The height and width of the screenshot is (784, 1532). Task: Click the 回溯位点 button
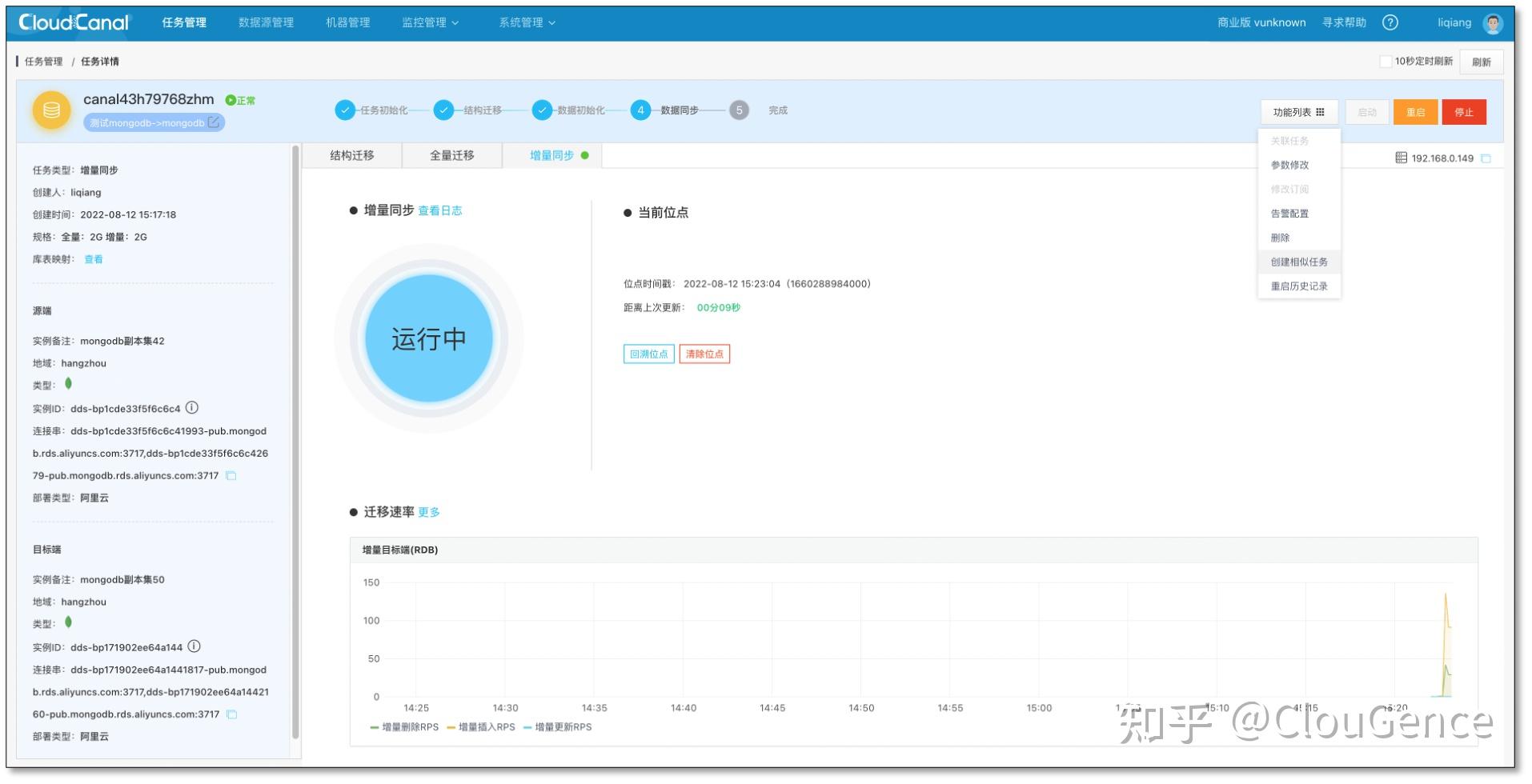[648, 354]
